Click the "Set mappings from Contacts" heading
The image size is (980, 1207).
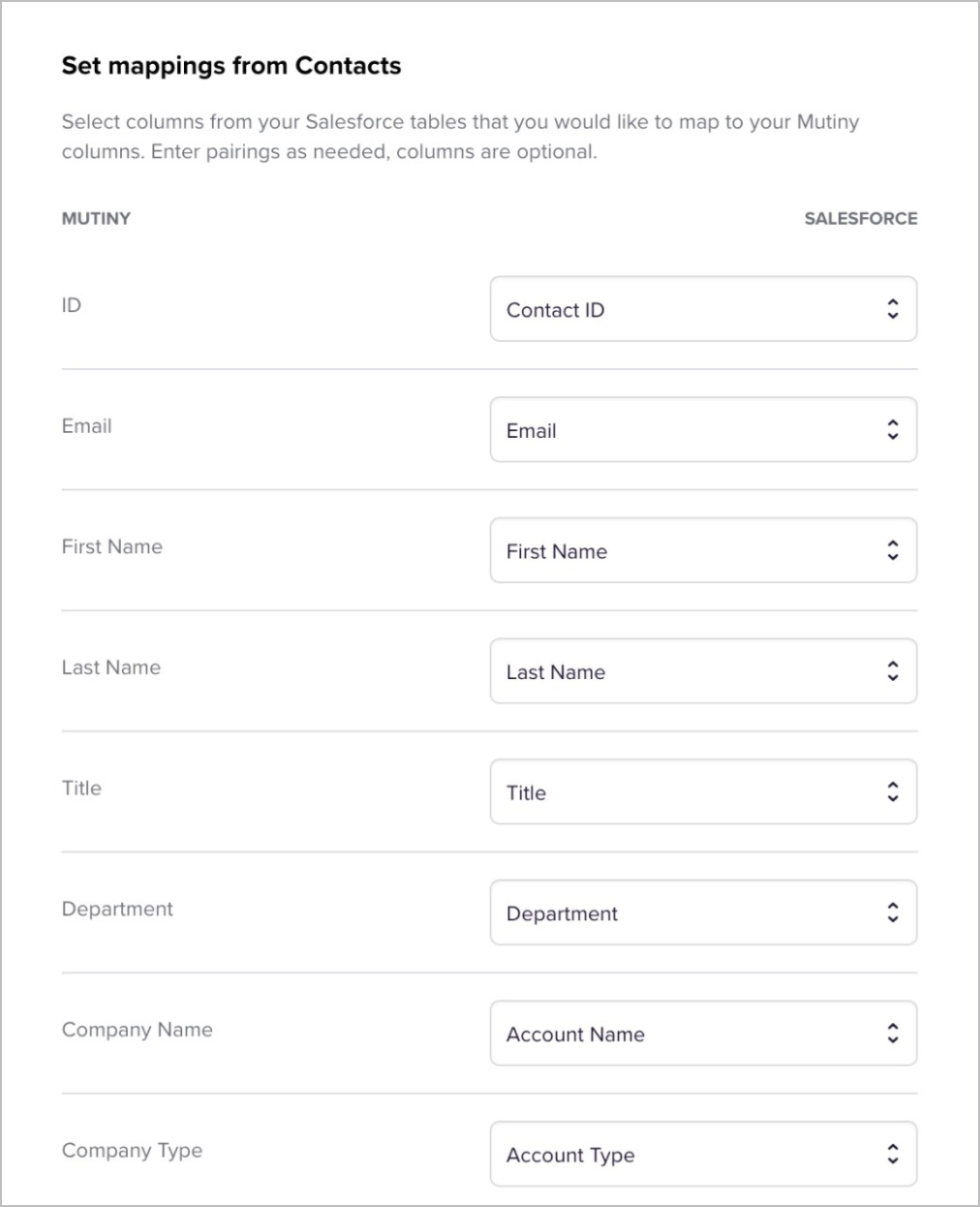[231, 66]
